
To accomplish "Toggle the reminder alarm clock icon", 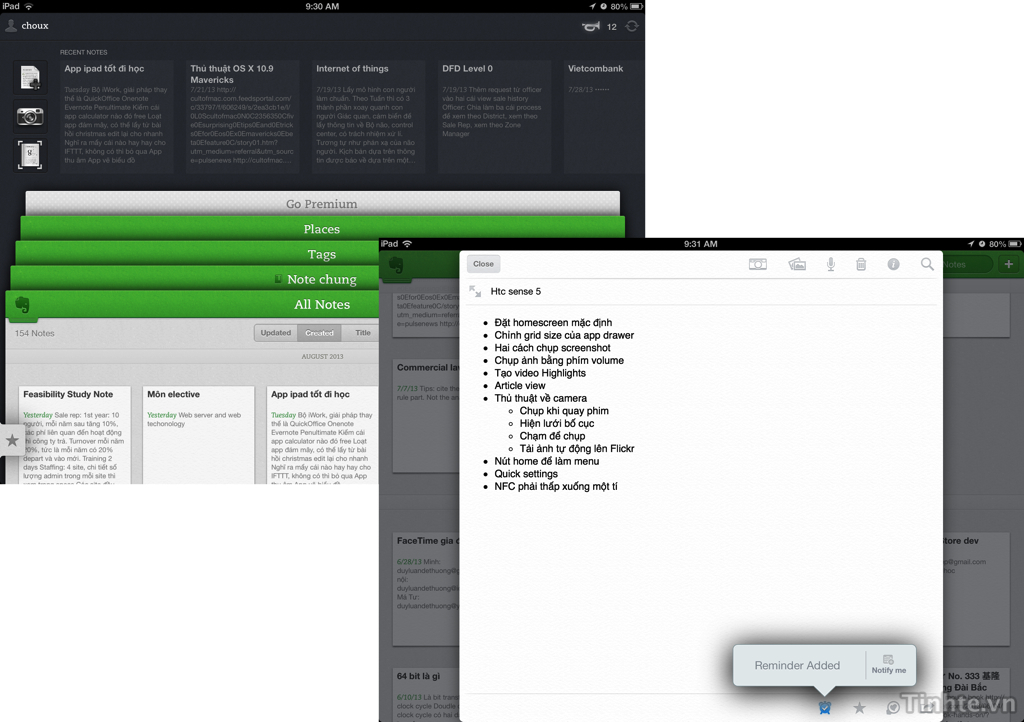I will pyautogui.click(x=825, y=707).
